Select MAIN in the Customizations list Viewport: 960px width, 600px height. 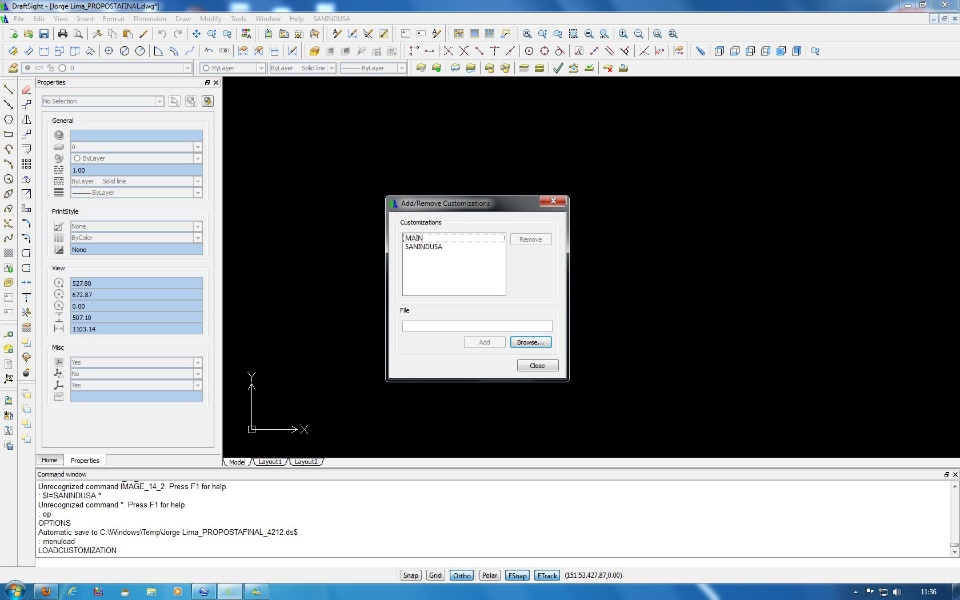(454, 238)
